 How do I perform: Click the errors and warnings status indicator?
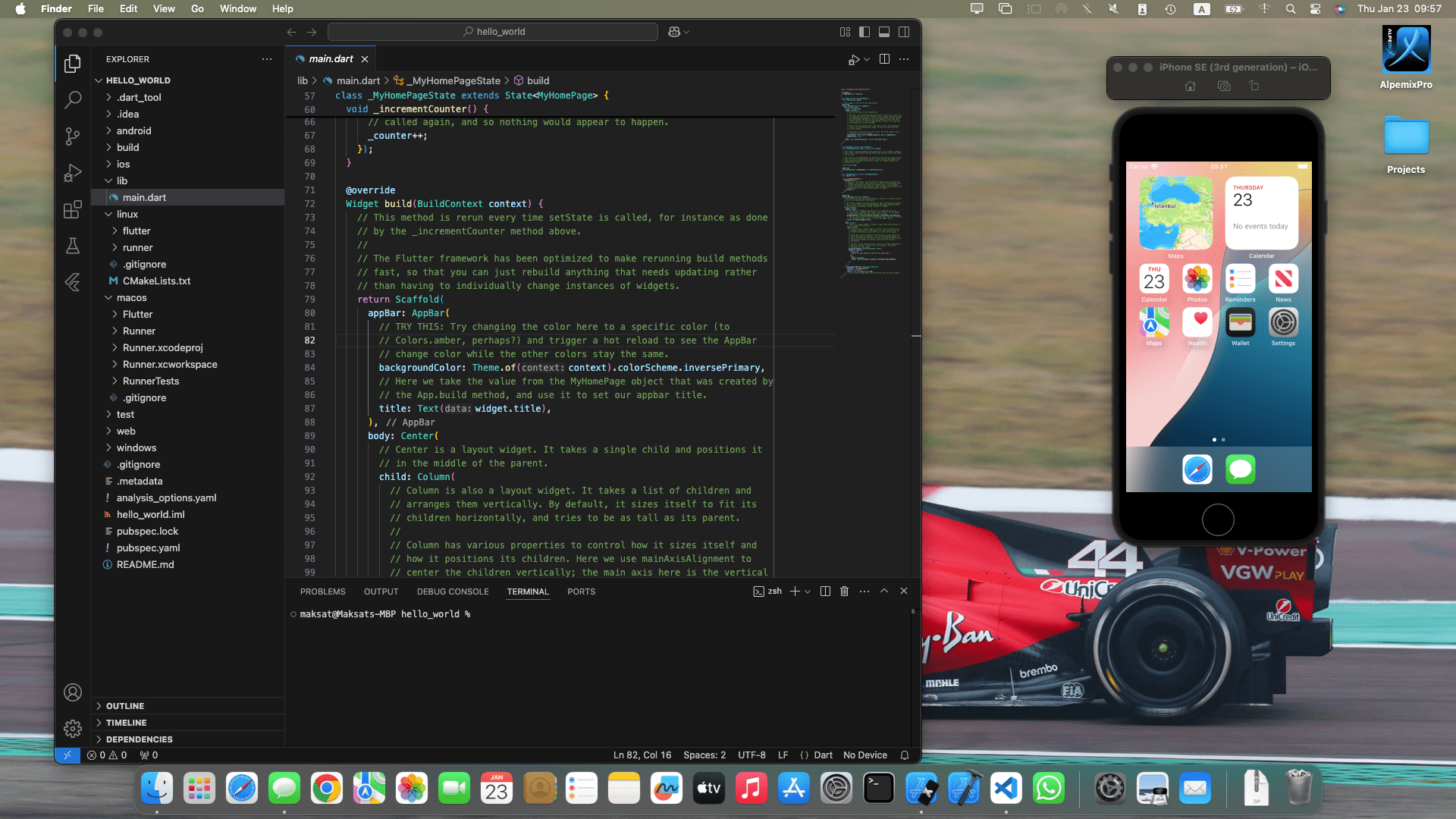pyautogui.click(x=106, y=755)
